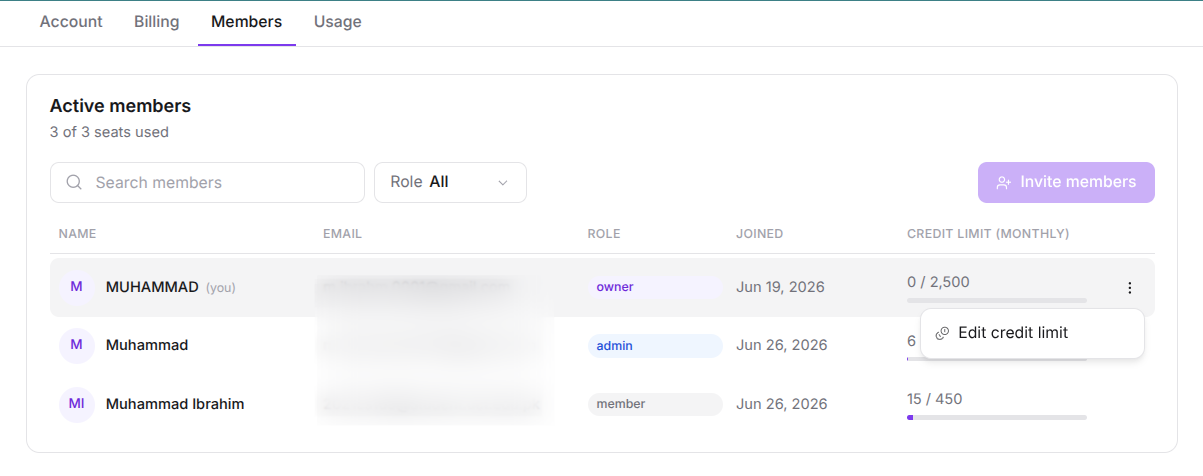Choose Edit credit limit from the menu
The height and width of the screenshot is (476, 1203).
click(x=1032, y=333)
